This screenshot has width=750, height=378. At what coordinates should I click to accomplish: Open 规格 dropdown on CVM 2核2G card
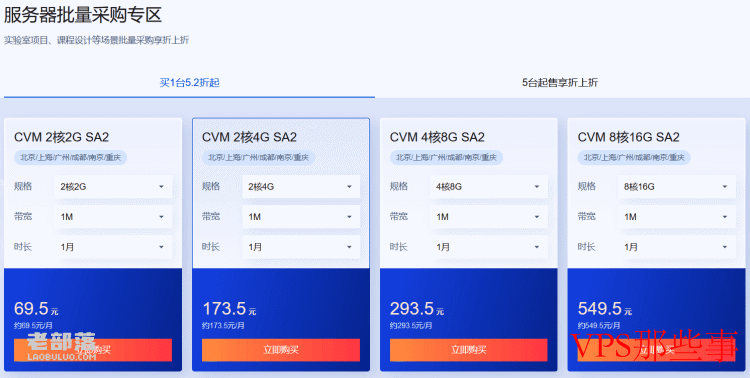113,187
